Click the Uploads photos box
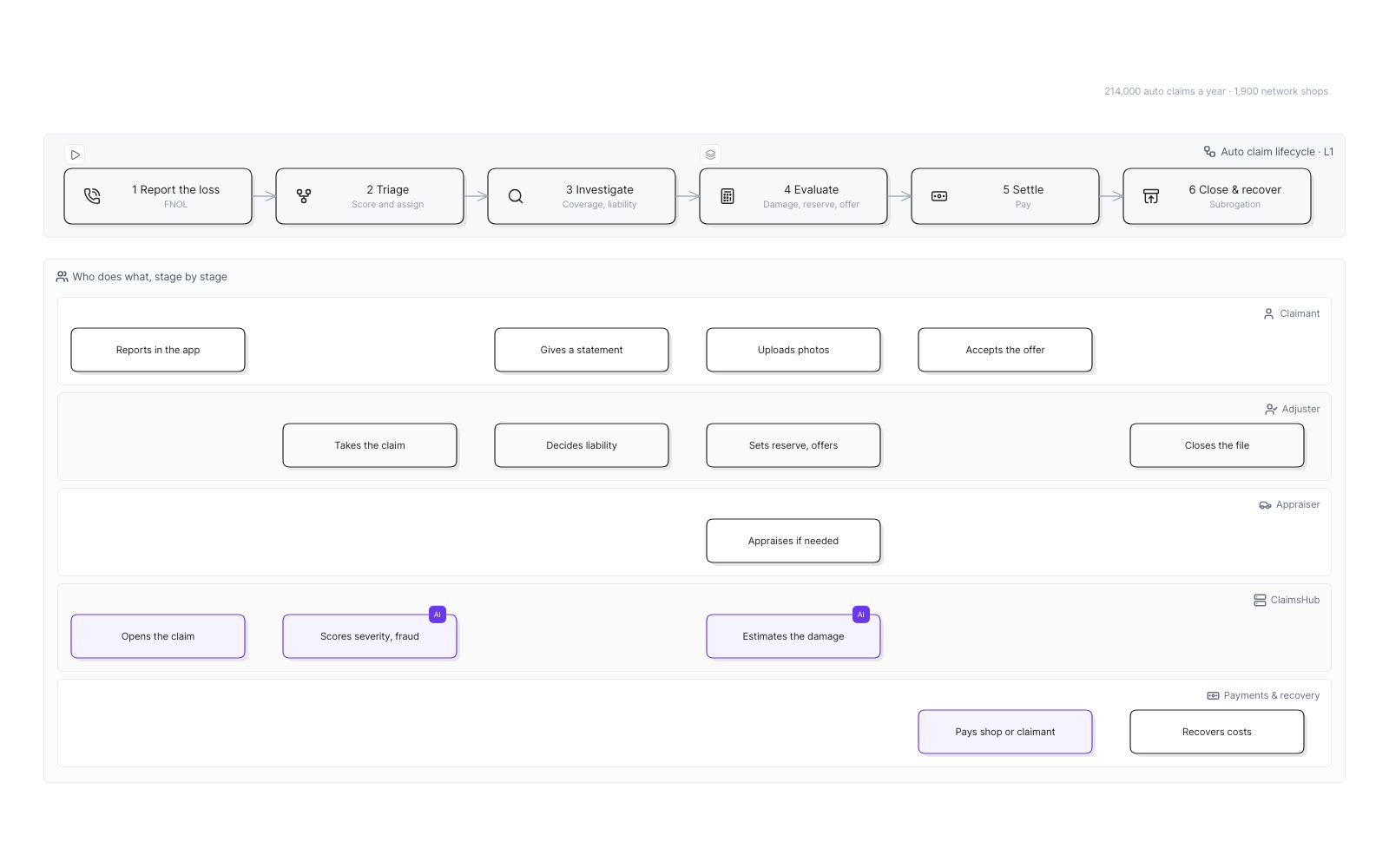Viewport: 1389px width, 868px height. [793, 350]
